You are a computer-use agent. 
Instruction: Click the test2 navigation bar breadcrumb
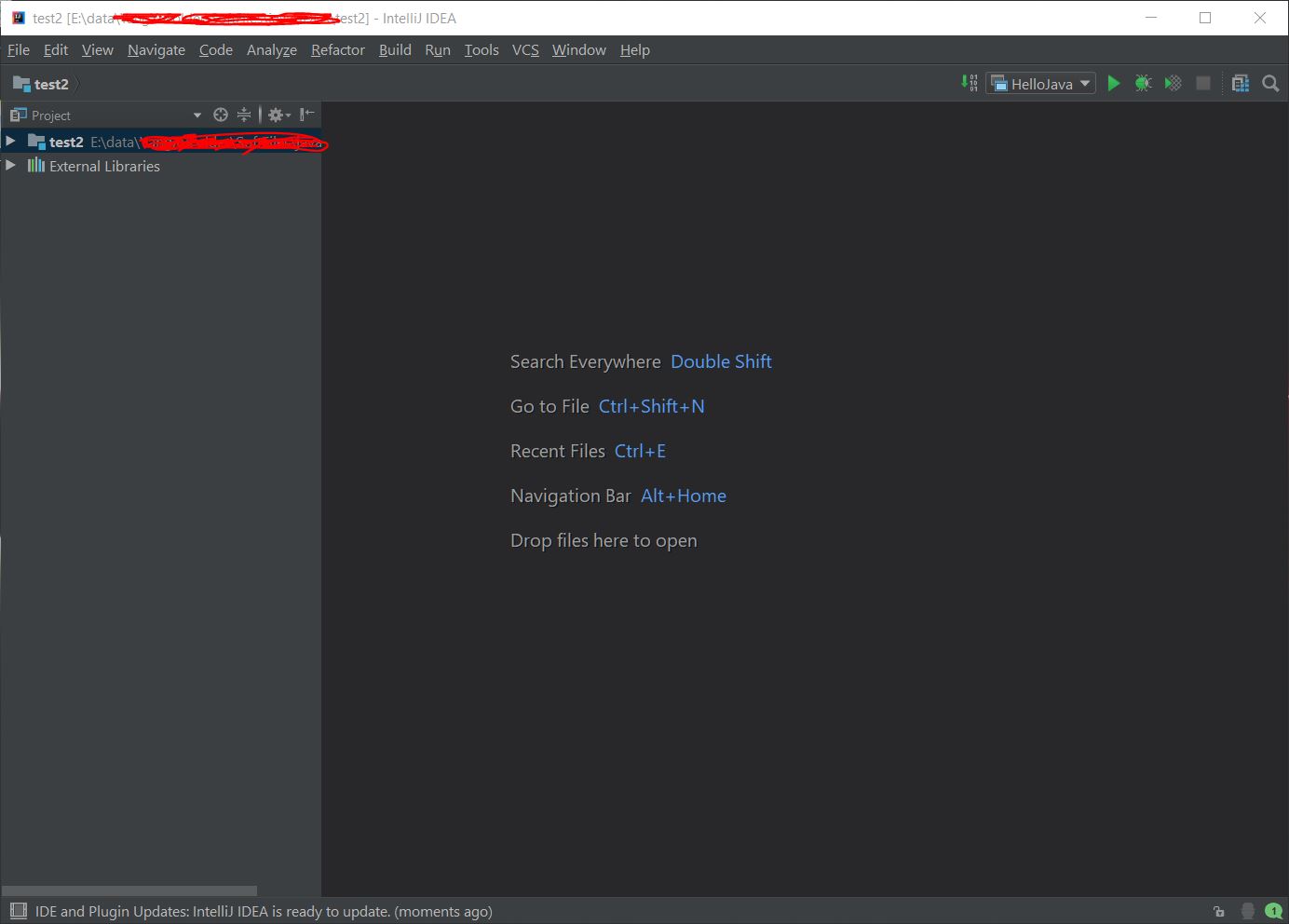(x=50, y=84)
